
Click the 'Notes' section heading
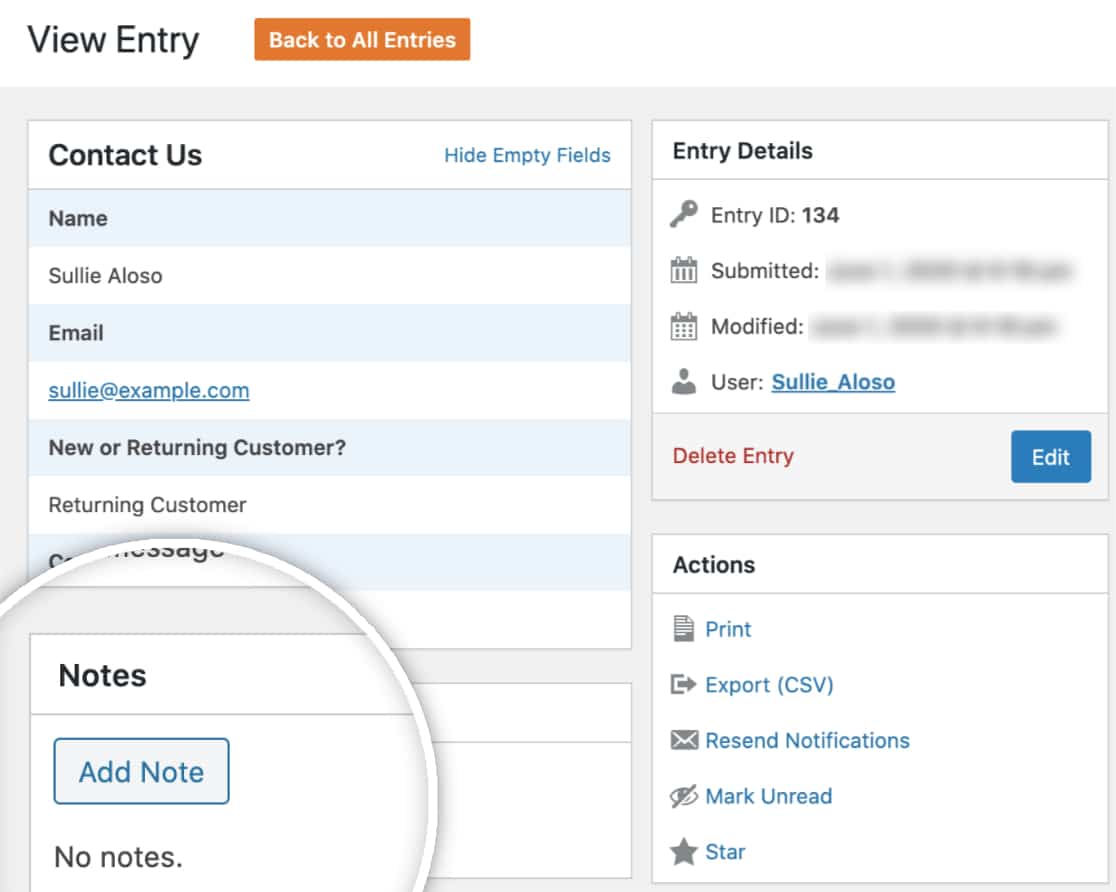click(x=102, y=676)
